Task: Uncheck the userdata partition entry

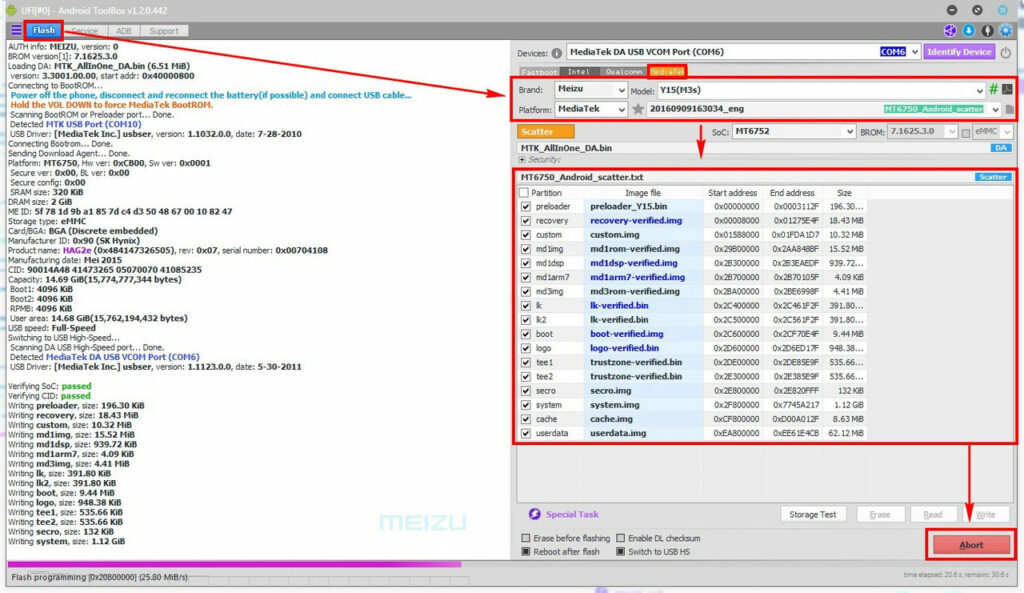Action: point(524,433)
